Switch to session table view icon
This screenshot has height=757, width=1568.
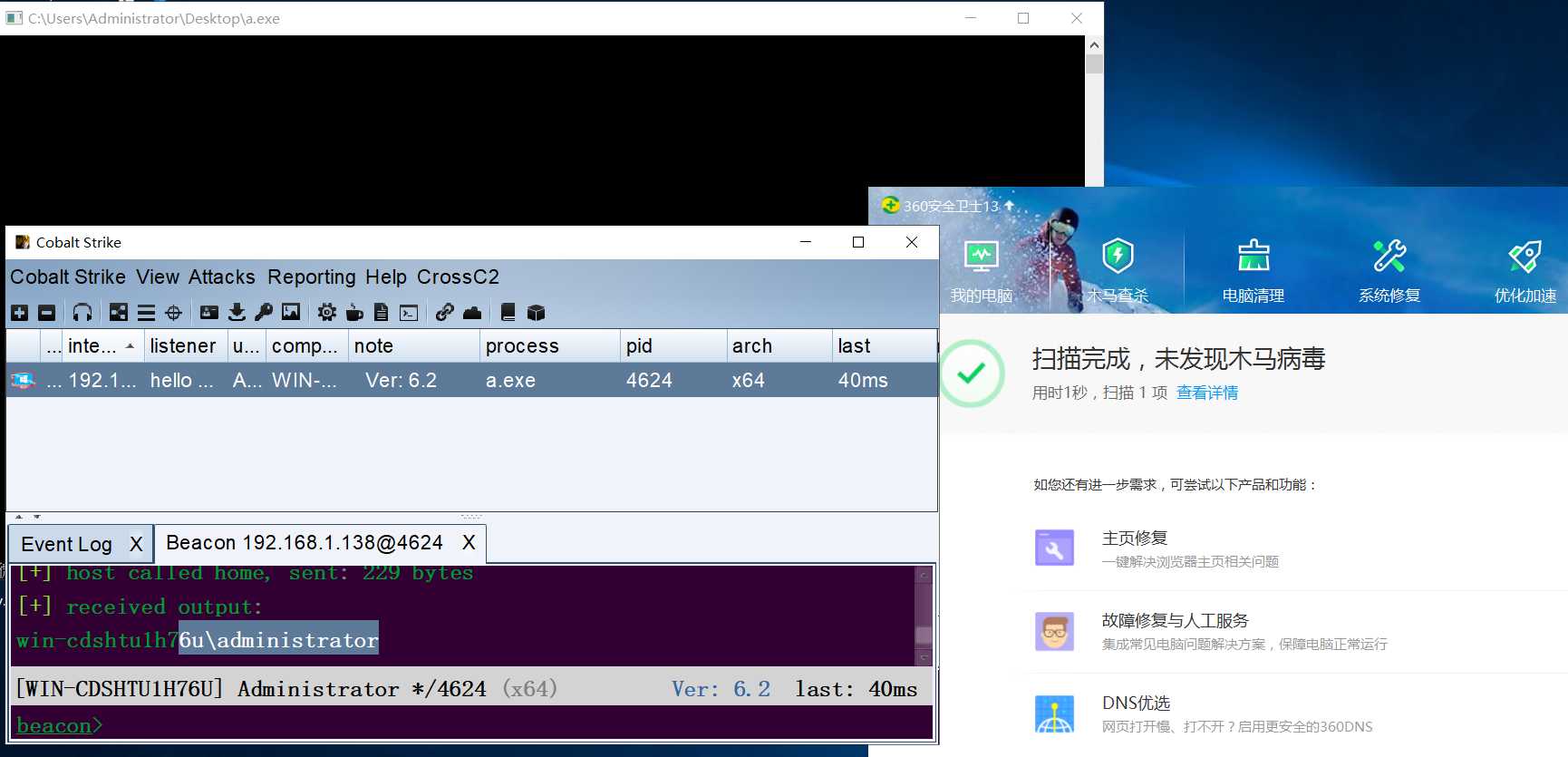pyautogui.click(x=146, y=313)
